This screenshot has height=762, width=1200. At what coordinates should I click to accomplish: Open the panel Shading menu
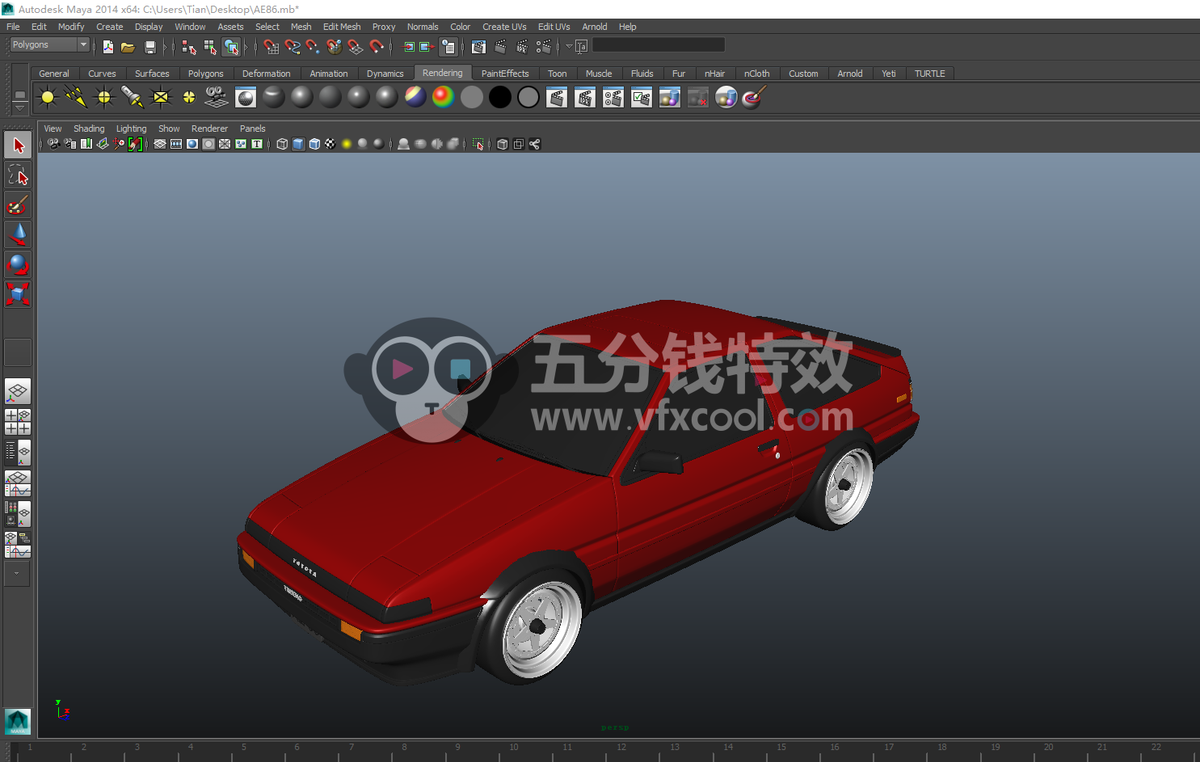(x=89, y=128)
